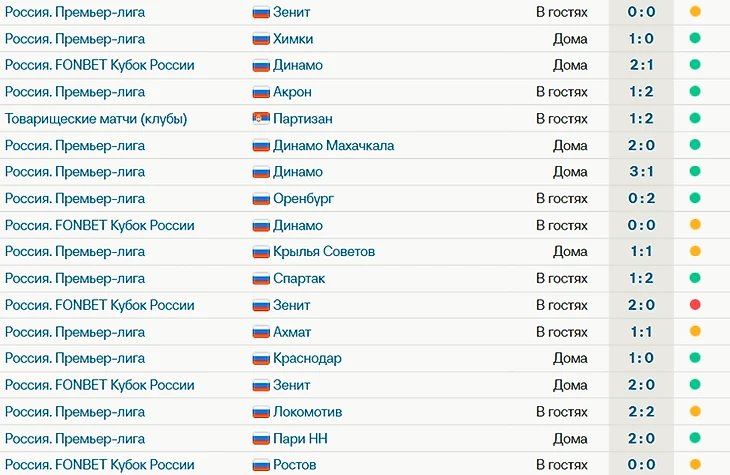Open the 0:2 score for Оренбург match
The height and width of the screenshot is (475, 730).
tap(642, 198)
